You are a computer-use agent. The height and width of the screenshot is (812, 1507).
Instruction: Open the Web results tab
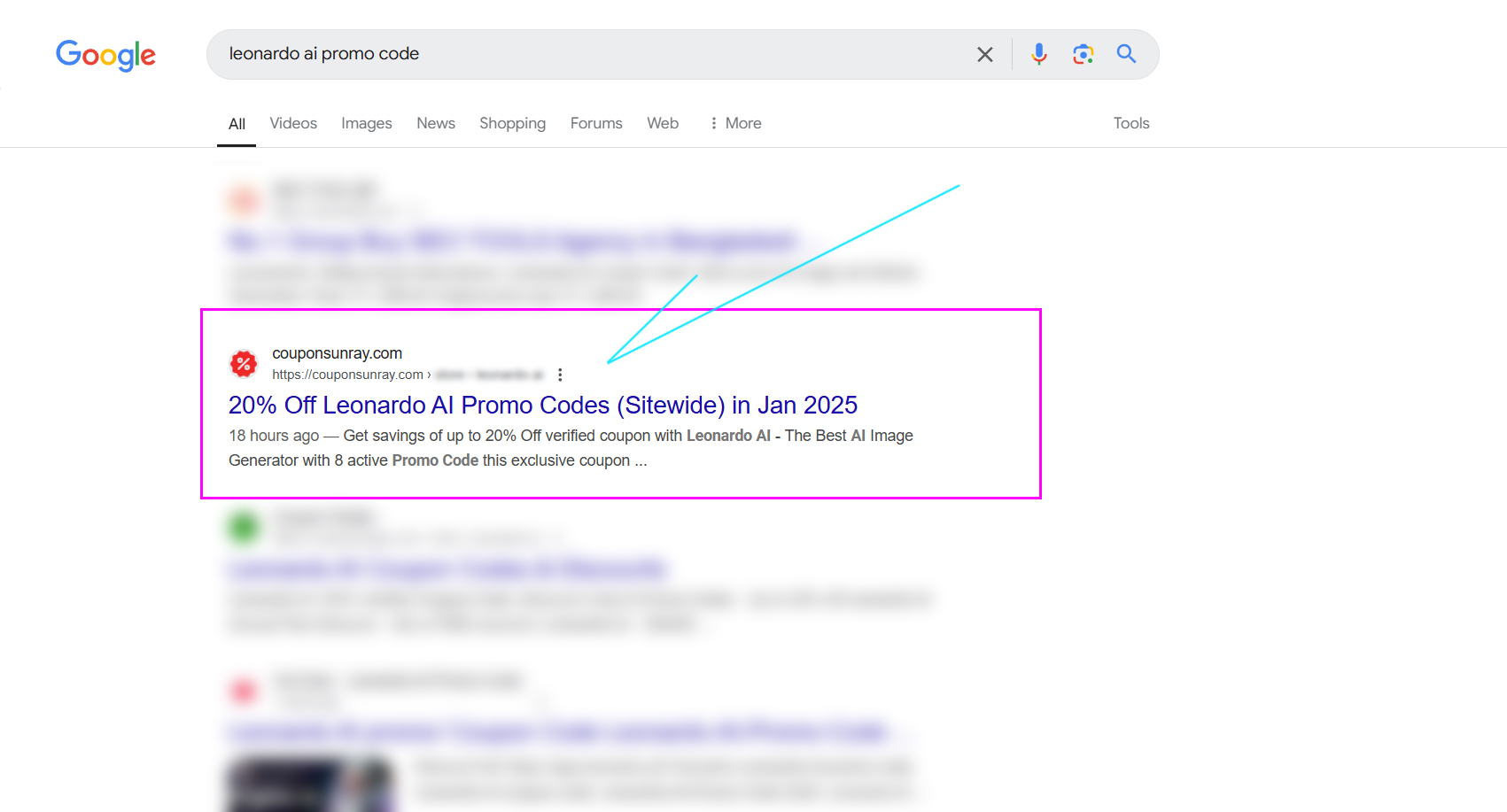pyautogui.click(x=663, y=123)
